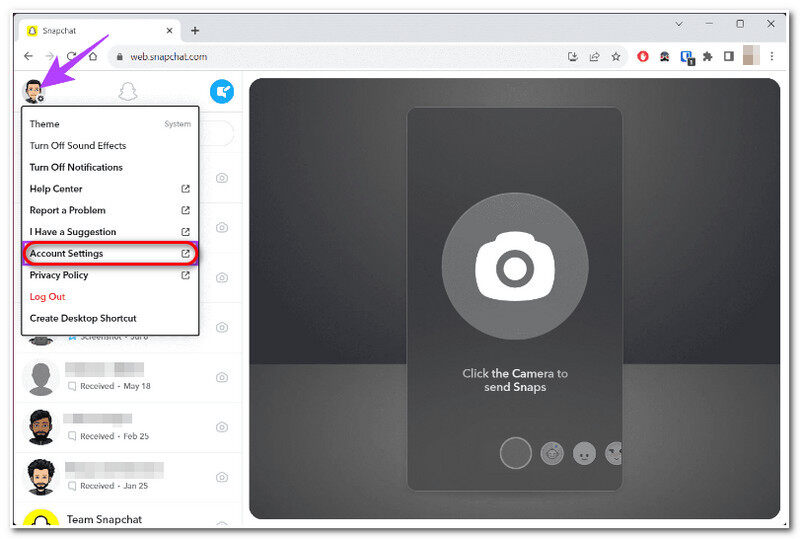The image size is (800, 539).
Task: Click the Bitmoji avatar of Jan 25 chat
Action: pyautogui.click(x=41, y=477)
